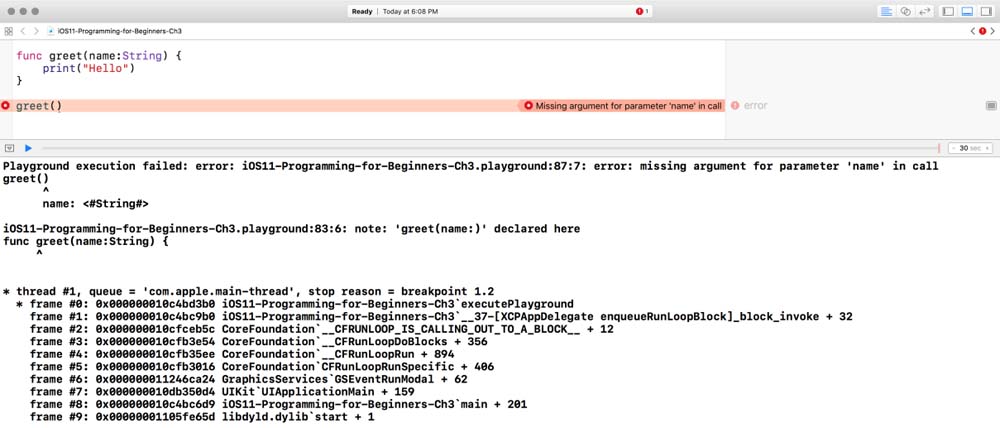1000x428 pixels.
Task: Click the 'Ready' status in activity viewer
Action: coord(362,11)
